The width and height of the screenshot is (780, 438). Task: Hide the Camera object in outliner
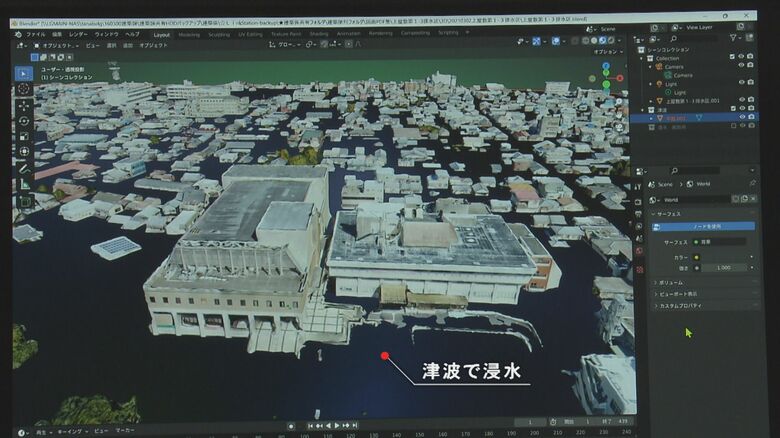coord(741,66)
